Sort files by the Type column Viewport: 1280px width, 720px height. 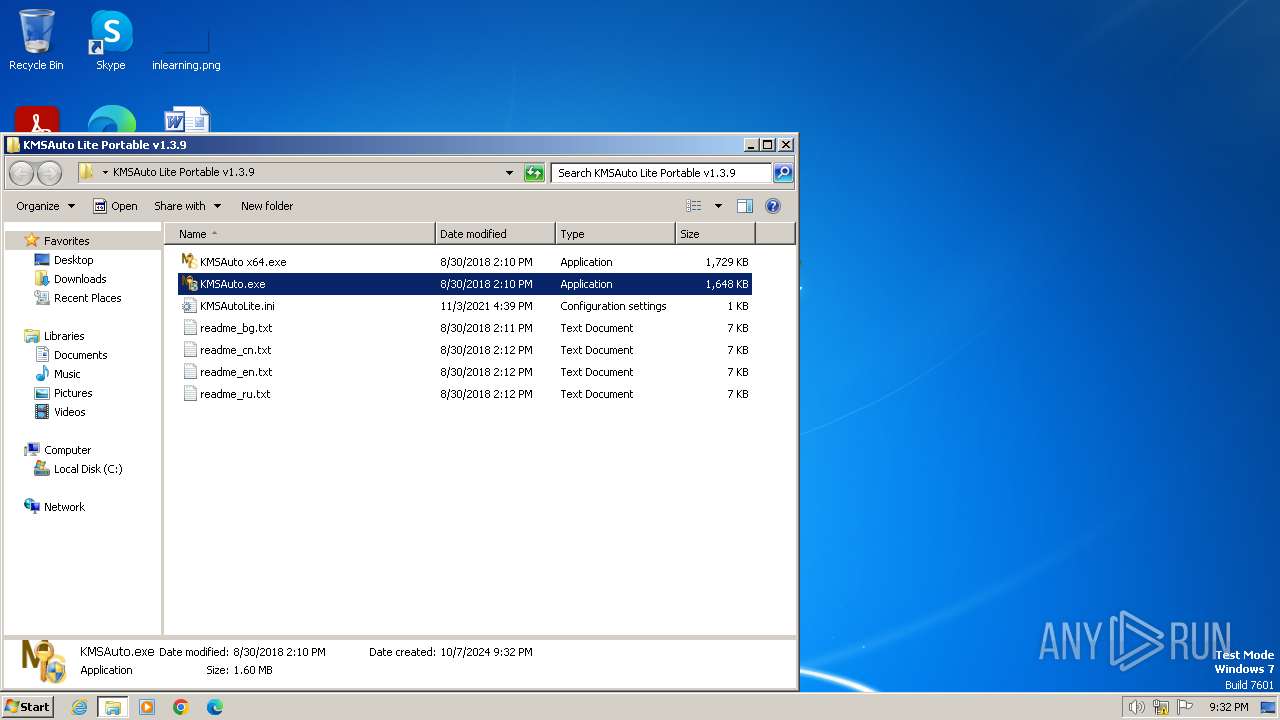616,234
